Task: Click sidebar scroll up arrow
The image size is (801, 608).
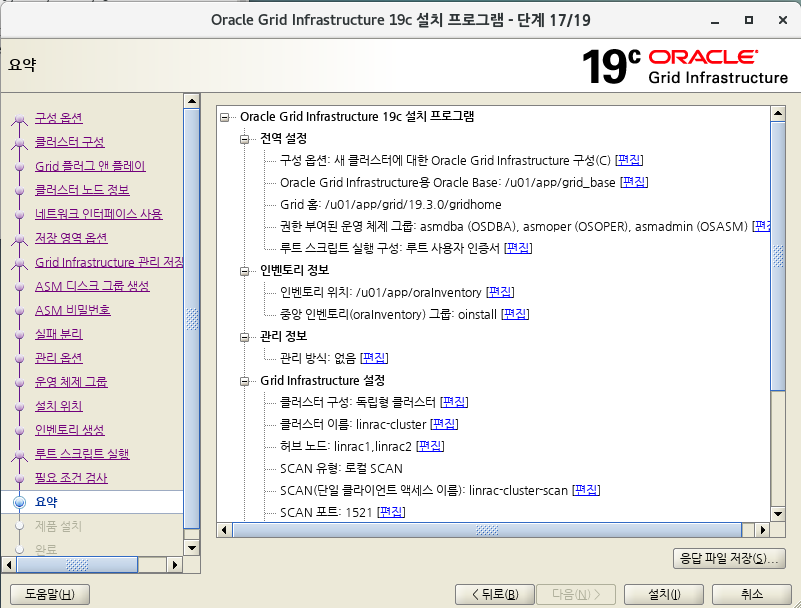Action: tap(192, 101)
